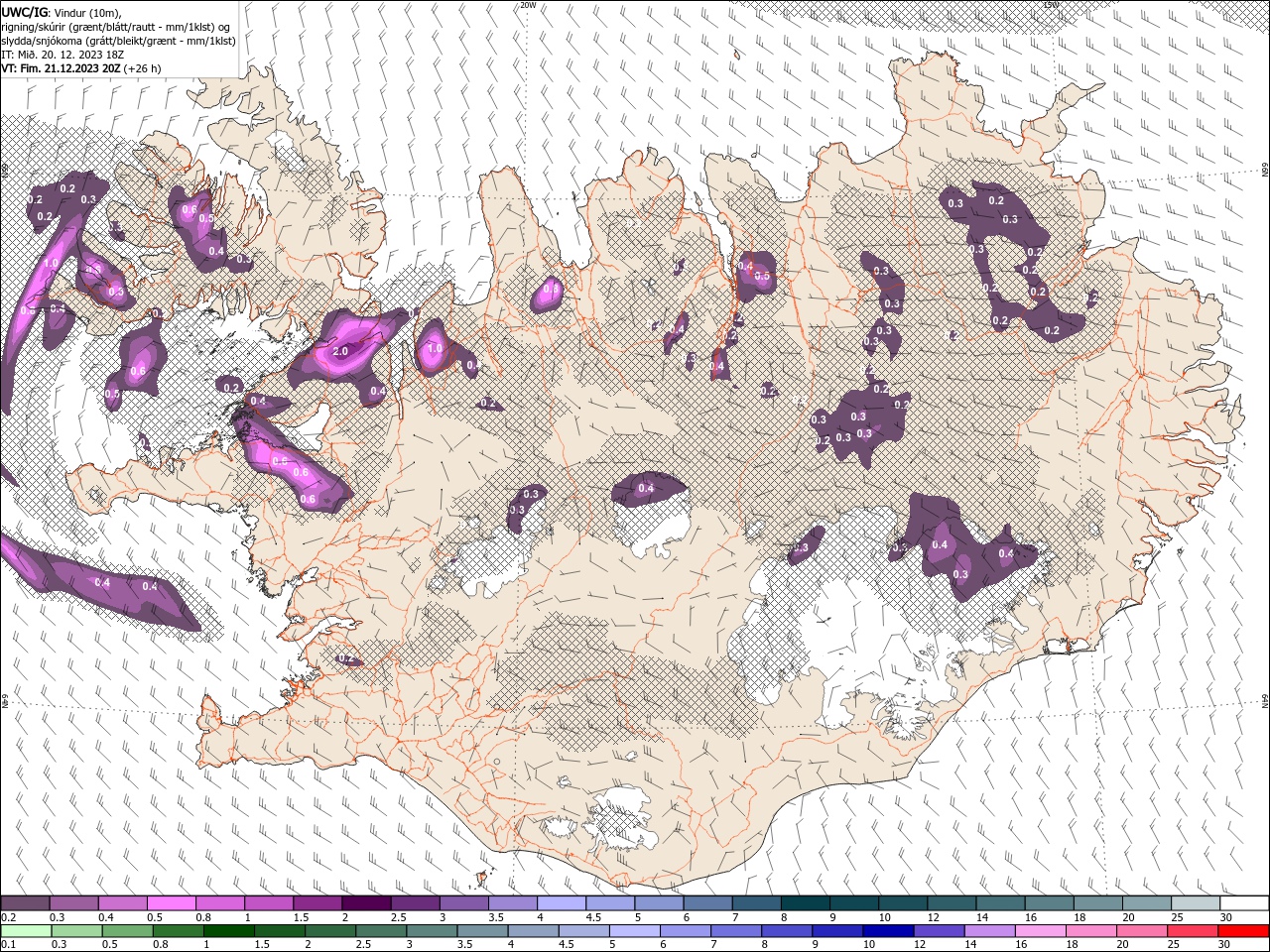Screen dimensions: 1270x952
Task: Click the 0.5 green swatch in the lower legend row
Action: click(128, 931)
